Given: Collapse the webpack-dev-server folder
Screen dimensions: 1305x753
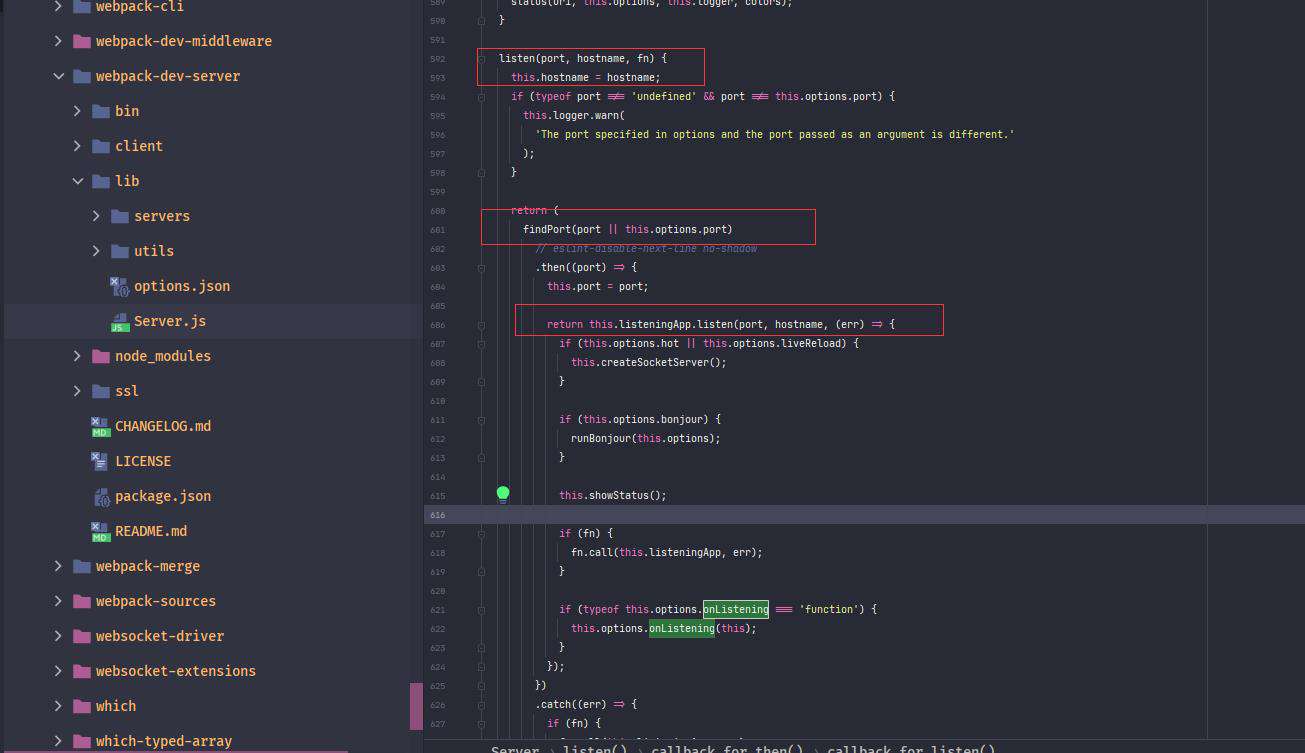Looking at the screenshot, I should tap(58, 76).
